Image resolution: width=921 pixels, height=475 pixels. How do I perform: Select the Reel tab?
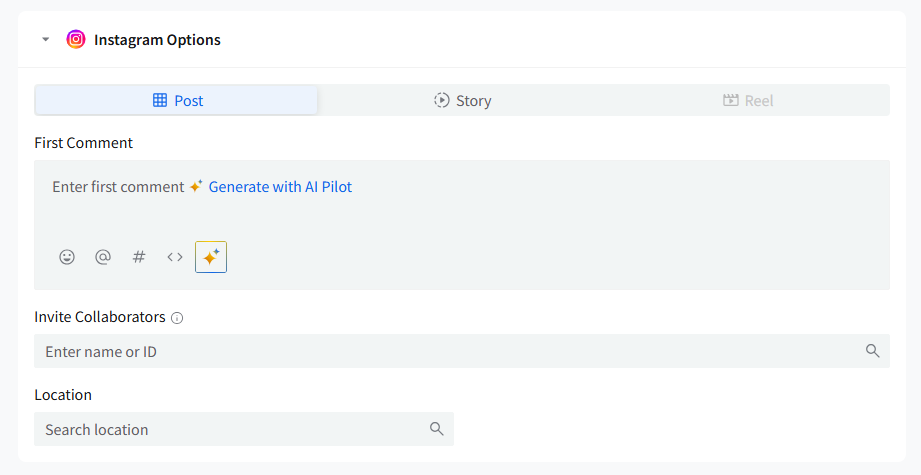[x=748, y=100]
